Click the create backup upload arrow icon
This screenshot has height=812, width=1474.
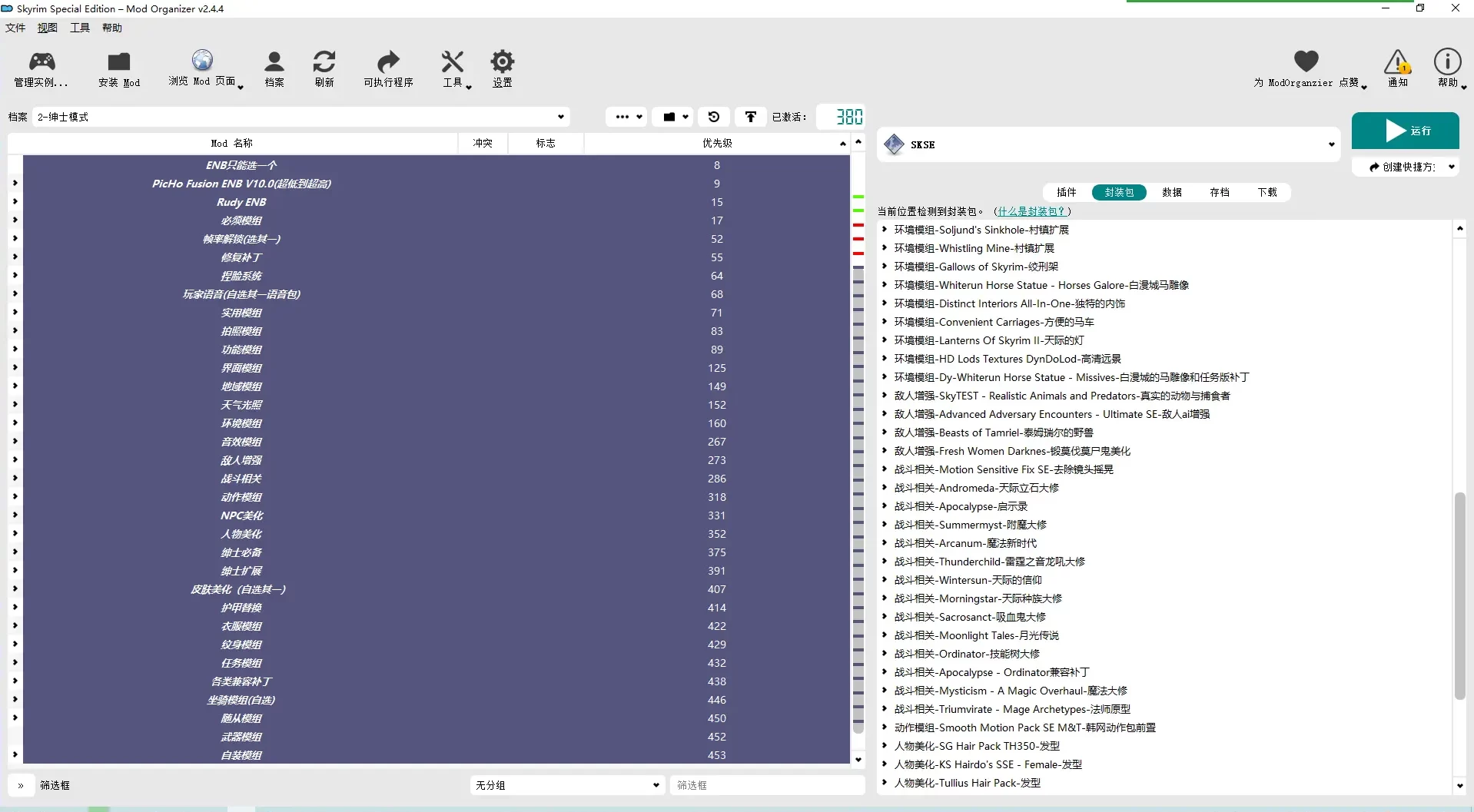tap(751, 117)
